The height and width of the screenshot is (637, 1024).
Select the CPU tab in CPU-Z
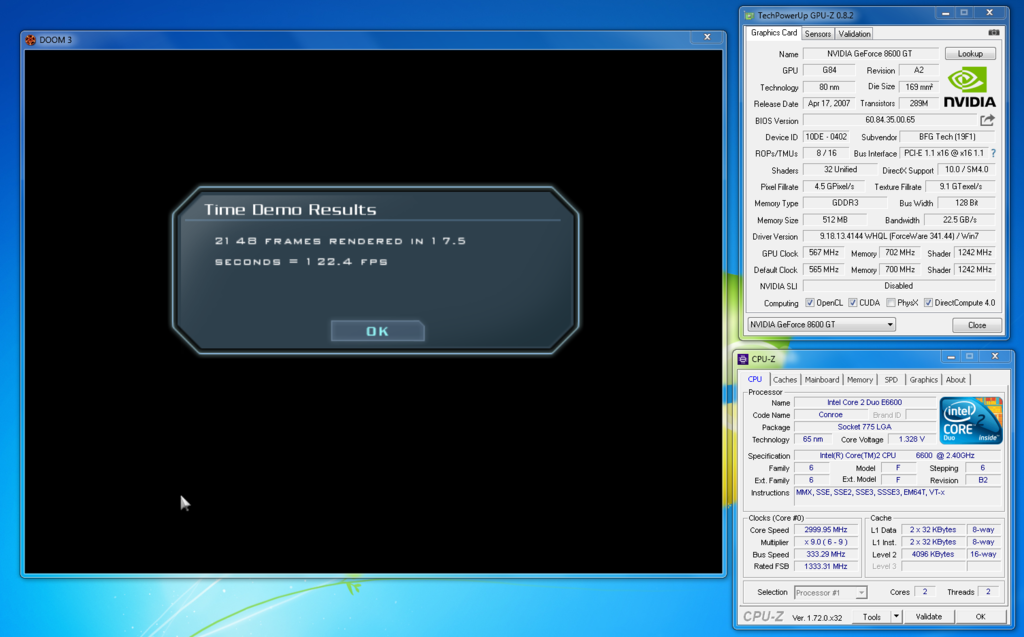(x=755, y=379)
